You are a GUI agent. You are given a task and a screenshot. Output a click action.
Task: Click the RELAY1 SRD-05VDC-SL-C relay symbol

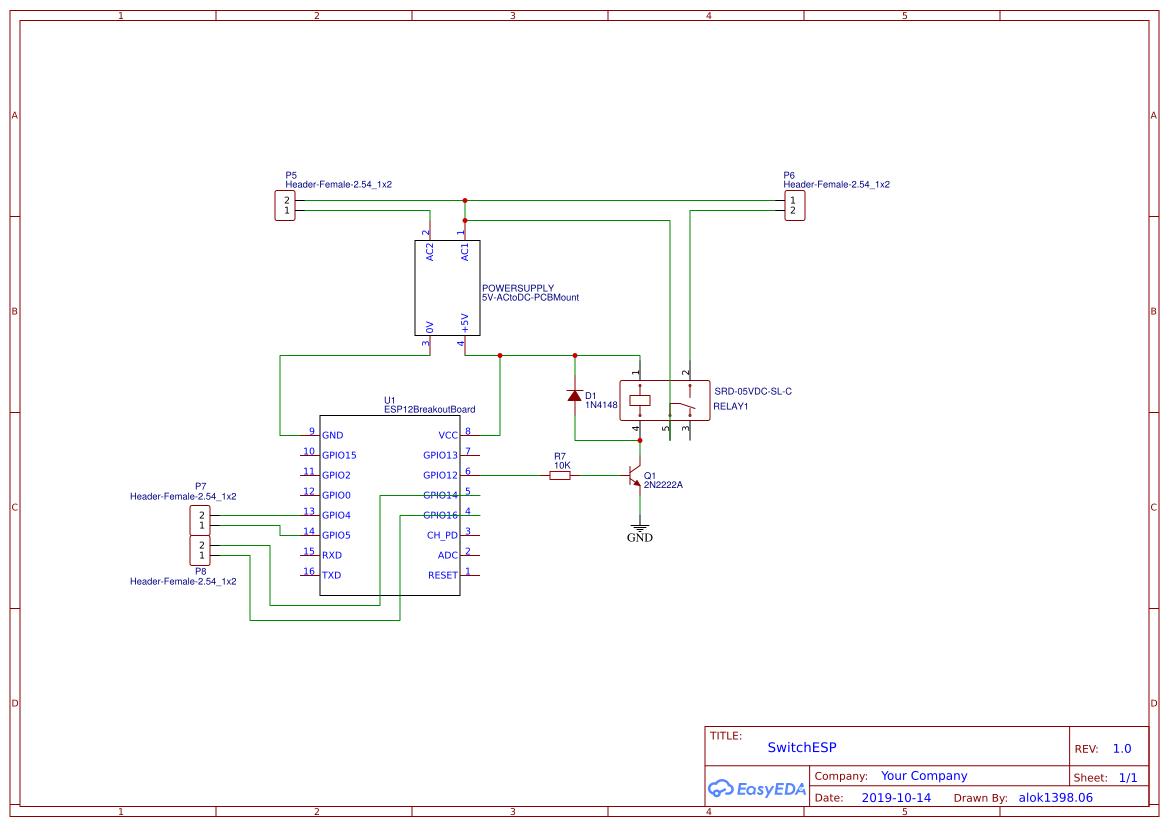pos(665,399)
